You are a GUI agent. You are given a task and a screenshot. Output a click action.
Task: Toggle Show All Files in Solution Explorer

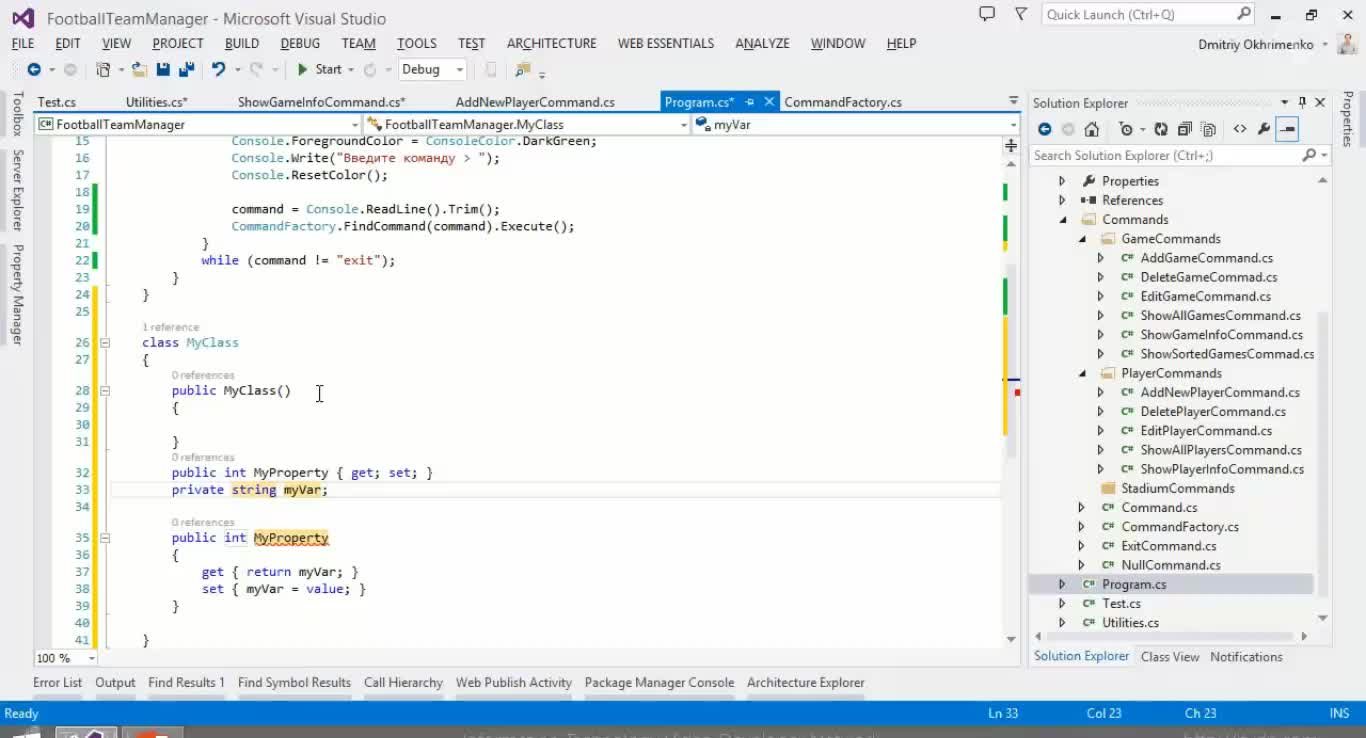pos(1208,129)
